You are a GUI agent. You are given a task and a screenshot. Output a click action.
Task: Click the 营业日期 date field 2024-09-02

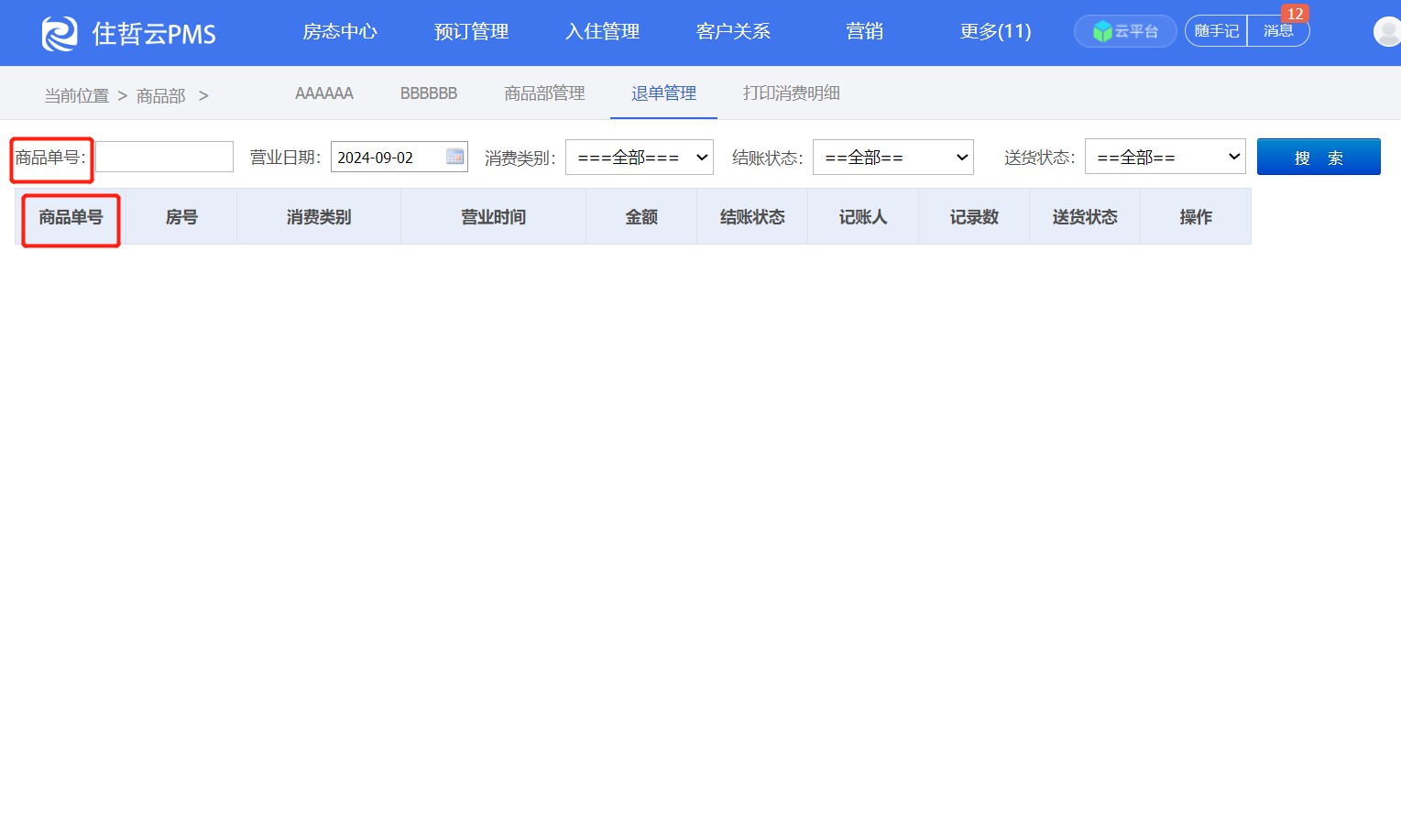coord(400,157)
